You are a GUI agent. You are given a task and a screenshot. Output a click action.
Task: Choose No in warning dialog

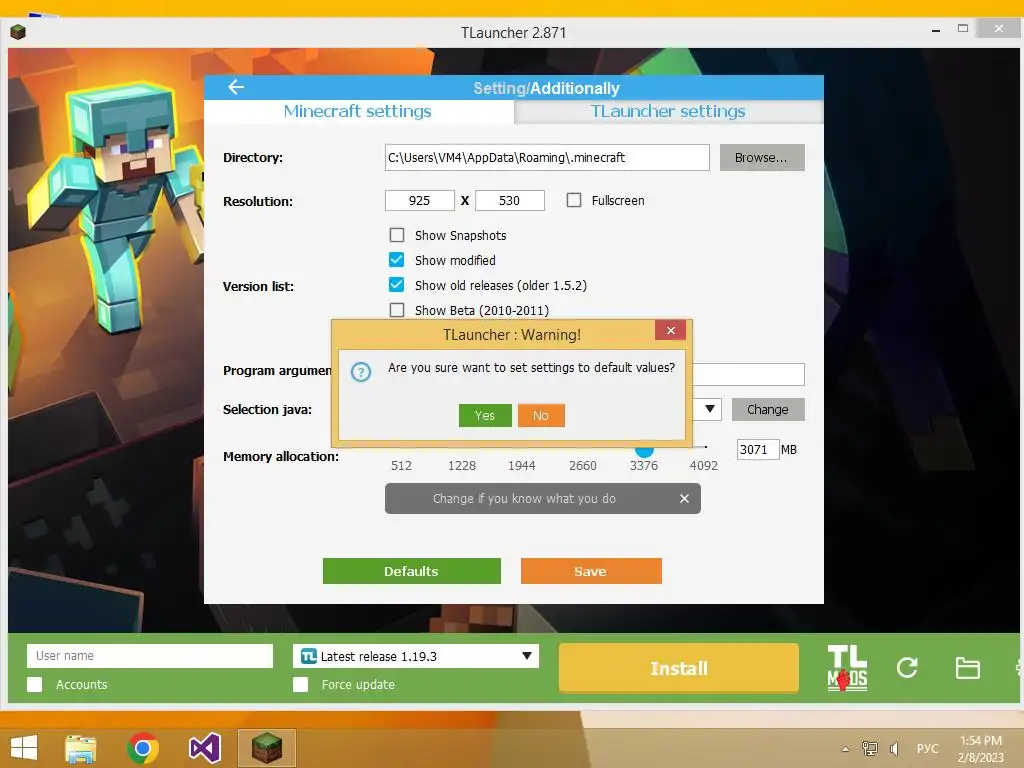(541, 415)
